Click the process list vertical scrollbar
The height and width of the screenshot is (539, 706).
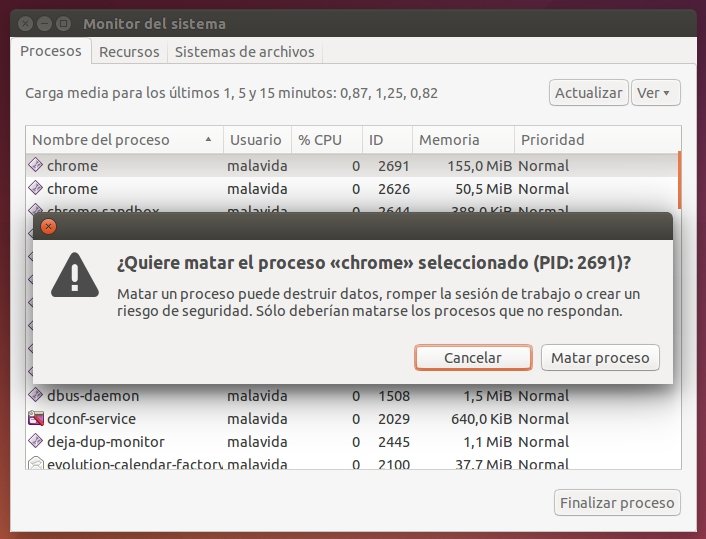coord(679,181)
